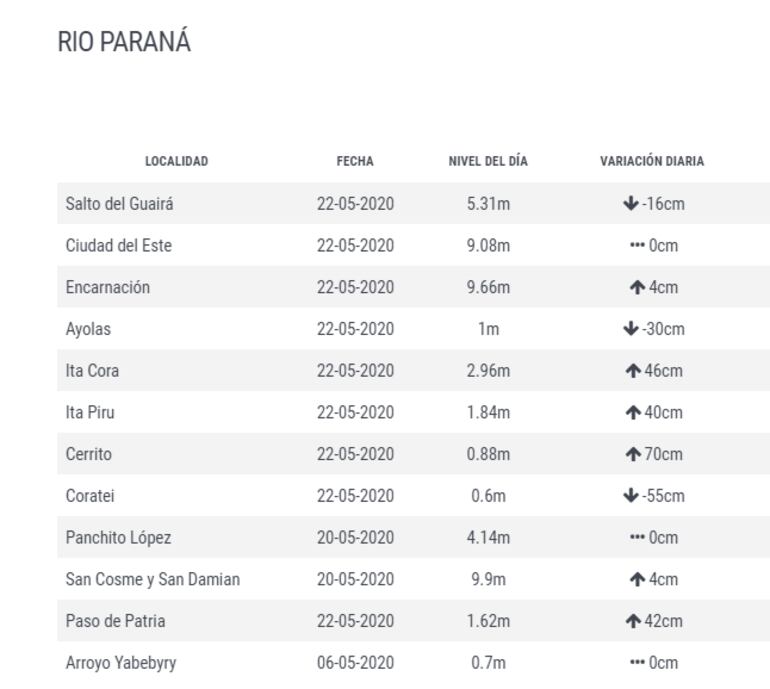The image size is (770, 689).
Task: Click the San Cosme y San Damian row name
Action: click(x=152, y=580)
